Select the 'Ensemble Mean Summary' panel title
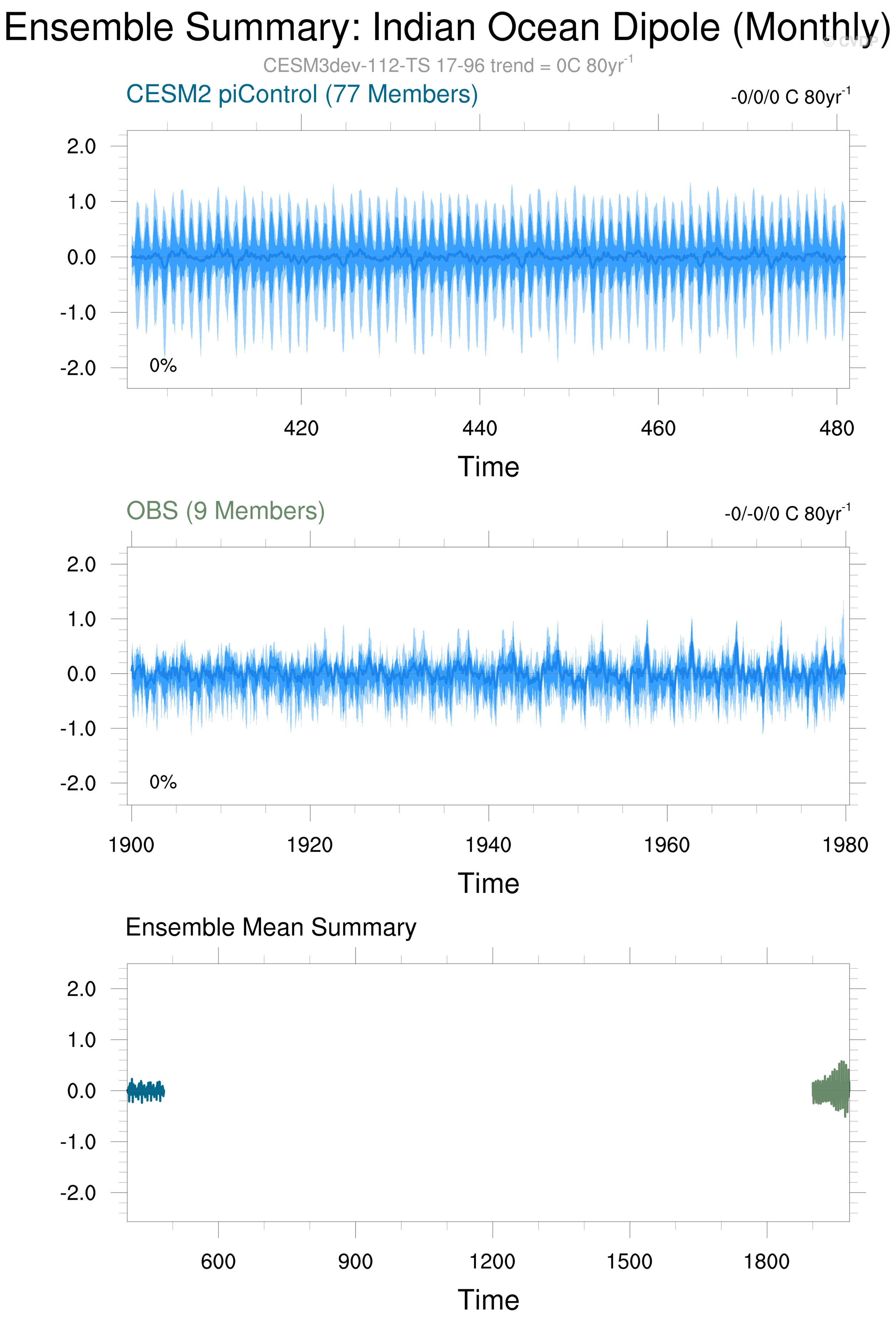This screenshot has height=1322, width=896. tap(271, 927)
